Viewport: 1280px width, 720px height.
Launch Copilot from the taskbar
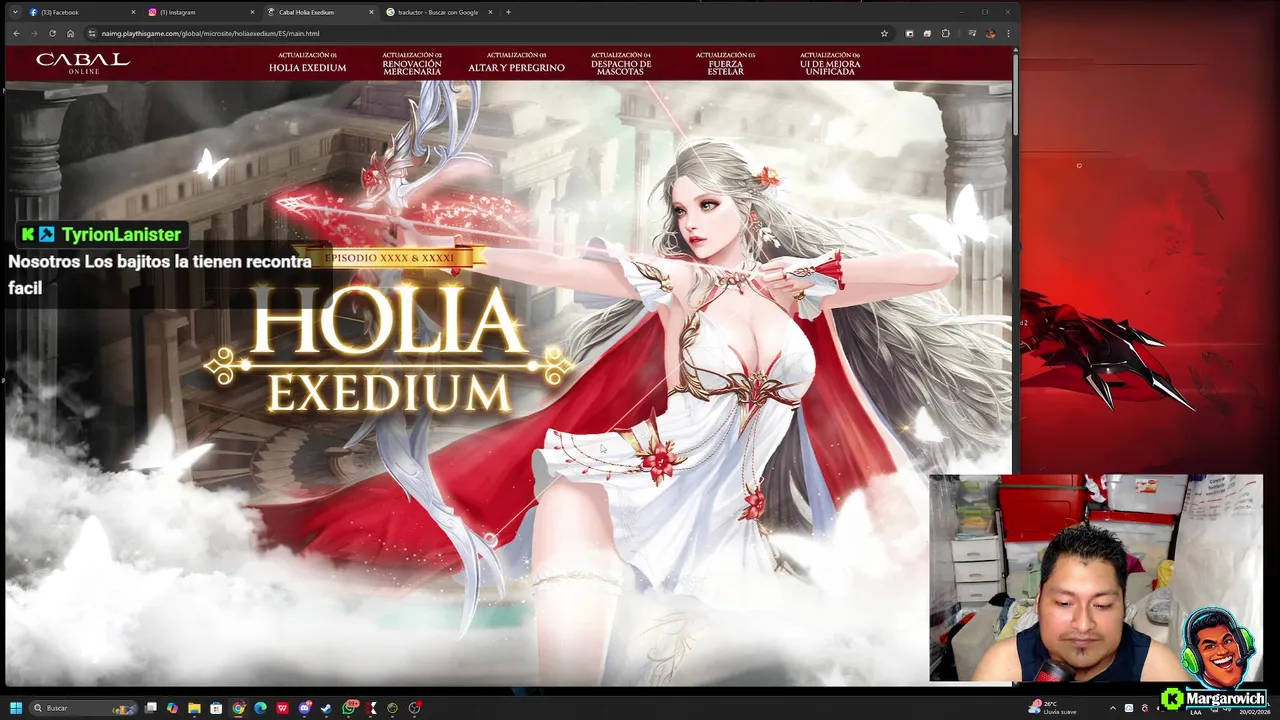[172, 708]
